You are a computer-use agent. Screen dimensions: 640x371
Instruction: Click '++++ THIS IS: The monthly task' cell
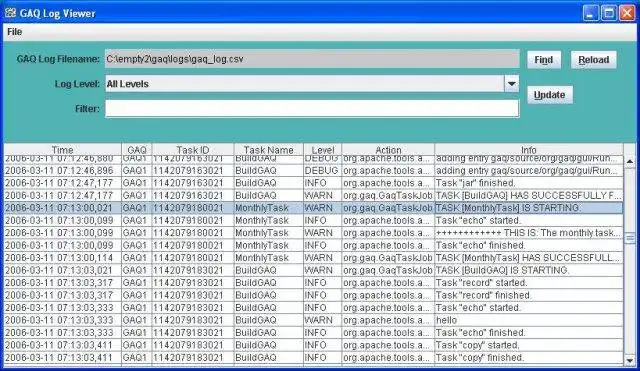529,233
